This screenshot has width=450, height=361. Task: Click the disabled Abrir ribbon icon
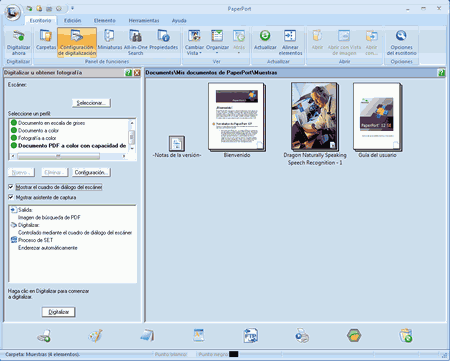[317, 40]
